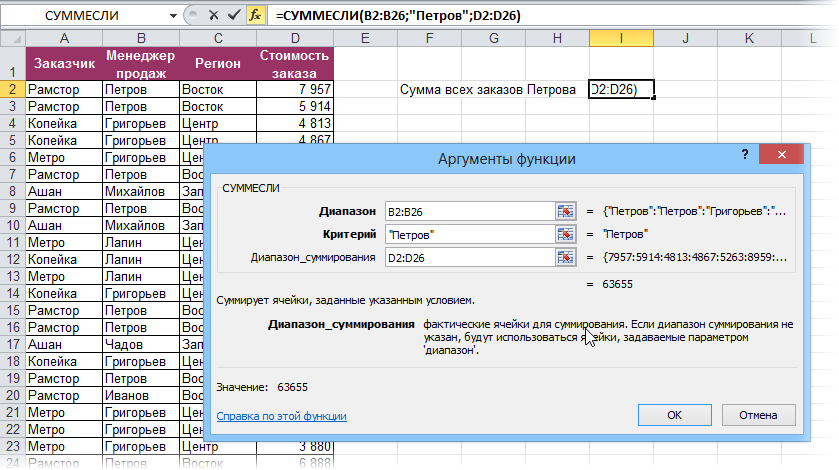Click range selector icon beside Критерий field

[x=567, y=234]
